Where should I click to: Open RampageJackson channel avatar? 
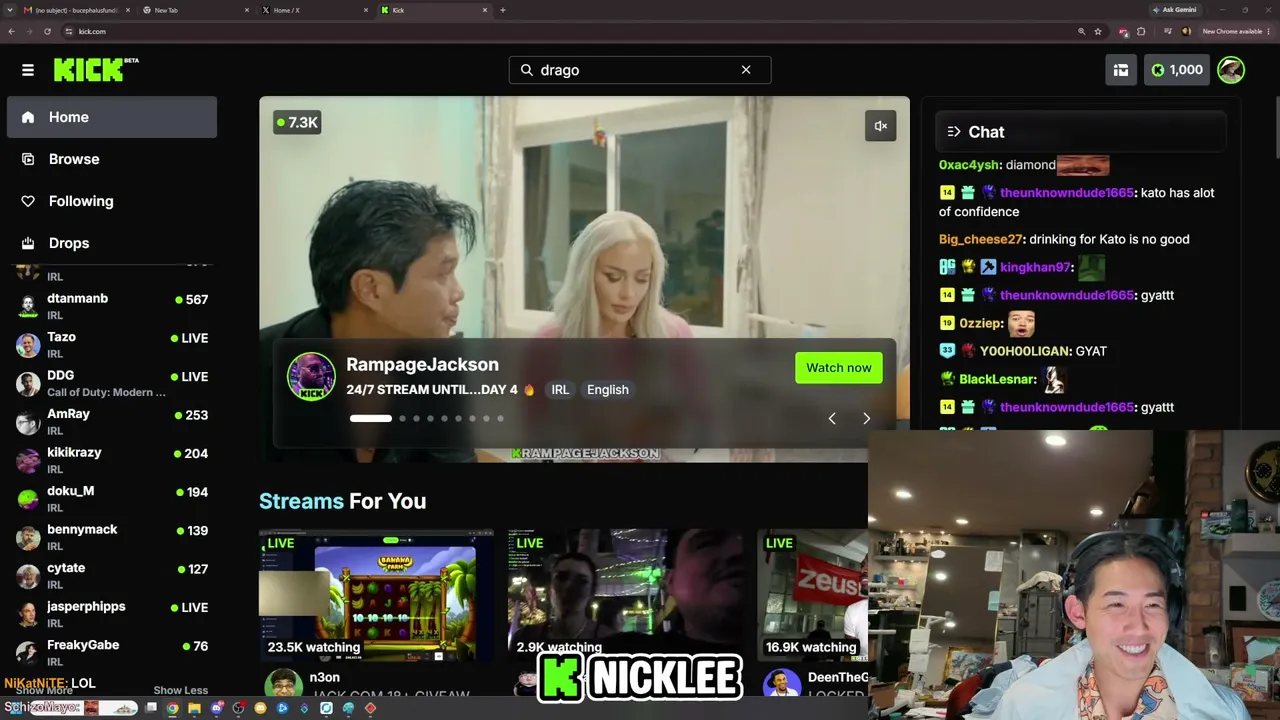click(311, 376)
